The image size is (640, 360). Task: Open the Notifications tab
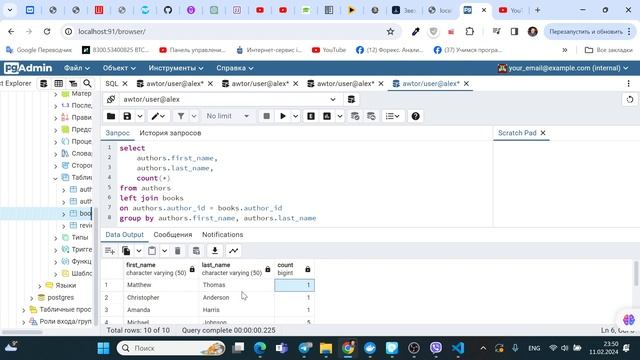222,235
